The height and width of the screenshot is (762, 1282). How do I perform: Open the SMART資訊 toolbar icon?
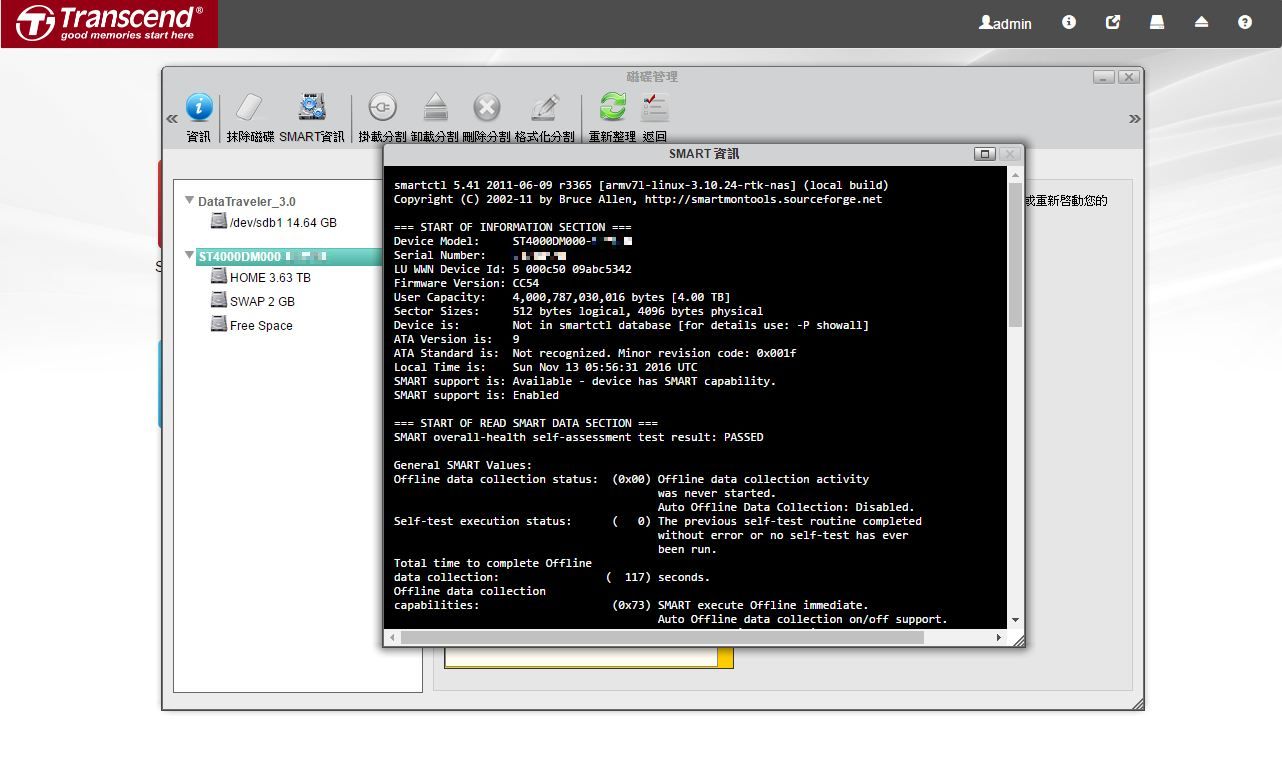coord(311,107)
